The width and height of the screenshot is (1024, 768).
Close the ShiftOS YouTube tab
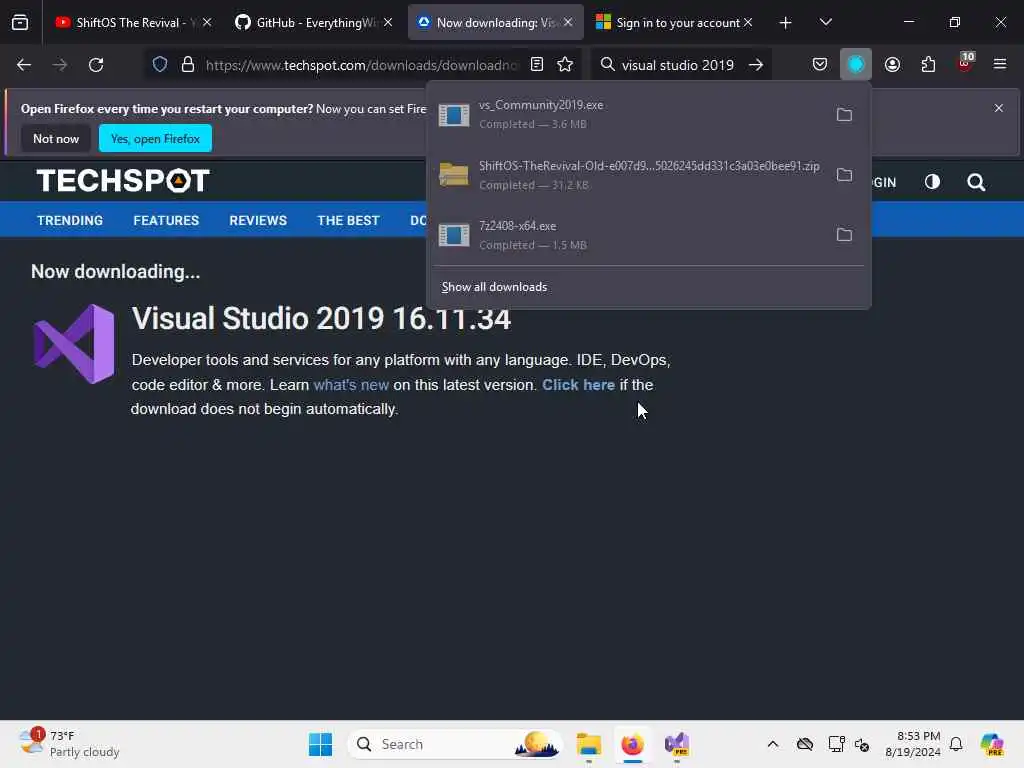point(207,22)
